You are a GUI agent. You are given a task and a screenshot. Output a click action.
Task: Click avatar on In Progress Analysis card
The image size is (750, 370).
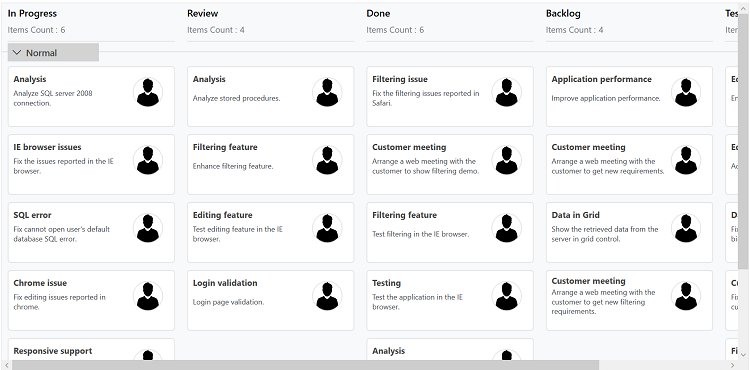pyautogui.click(x=148, y=92)
